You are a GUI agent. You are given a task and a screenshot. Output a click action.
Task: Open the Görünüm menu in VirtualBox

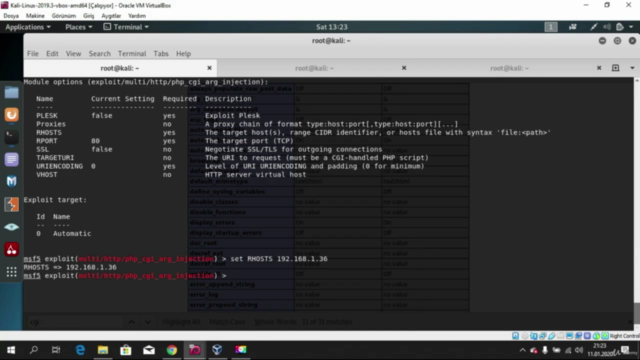(x=64, y=16)
